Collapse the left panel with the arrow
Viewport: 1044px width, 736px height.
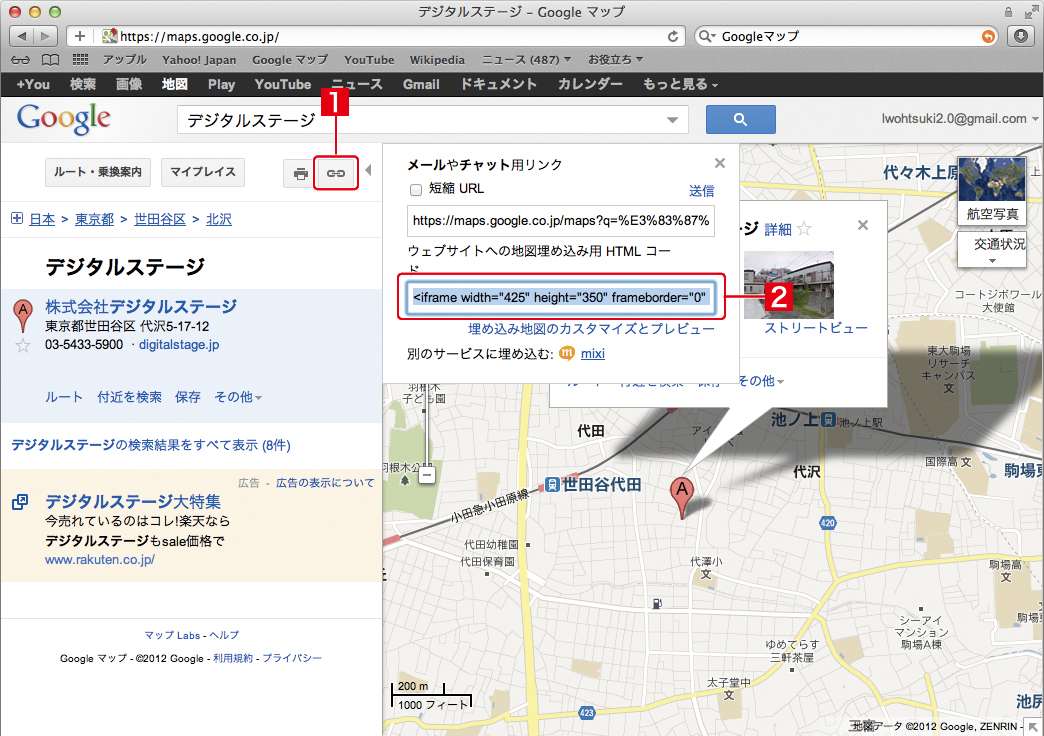(x=368, y=171)
